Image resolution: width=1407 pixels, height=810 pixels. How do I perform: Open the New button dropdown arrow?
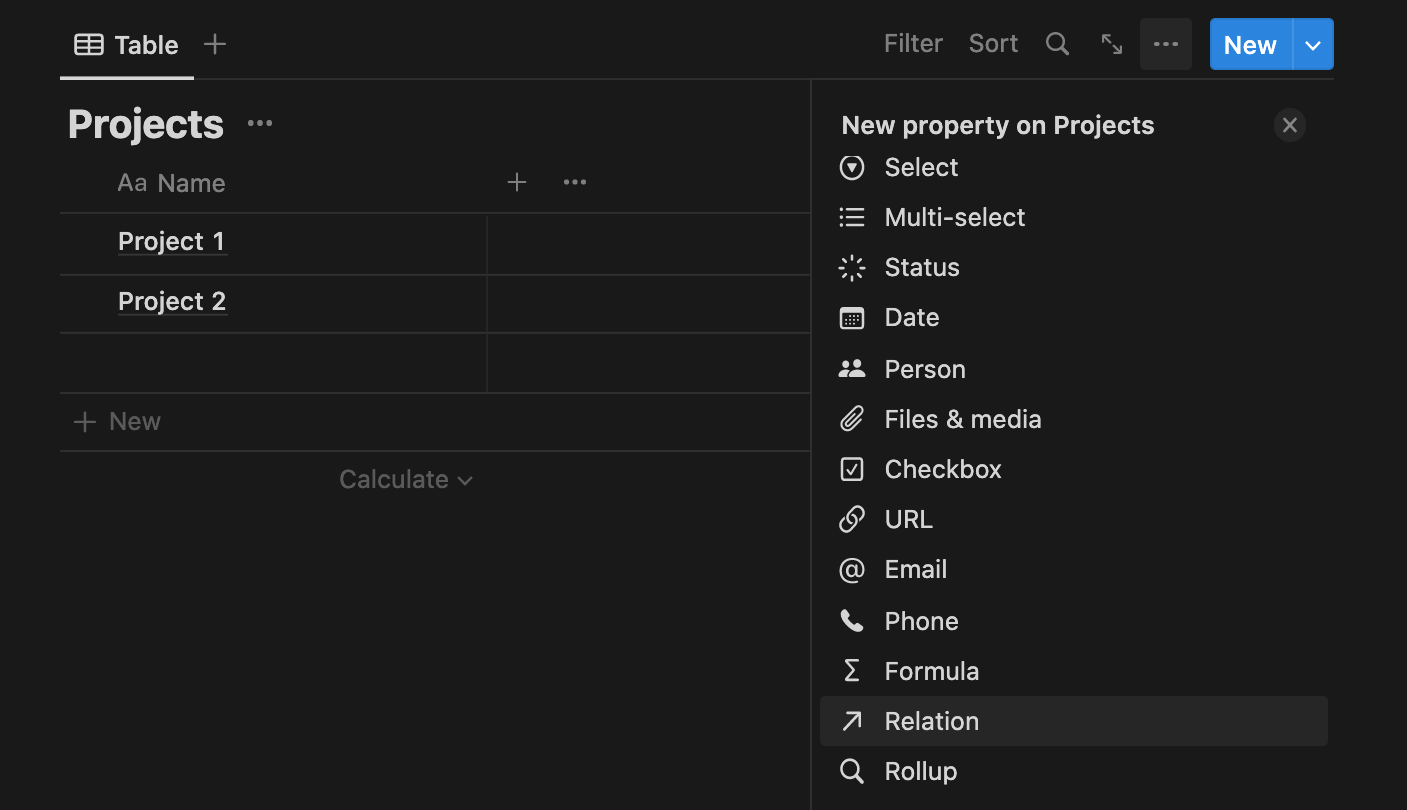coord(1313,43)
